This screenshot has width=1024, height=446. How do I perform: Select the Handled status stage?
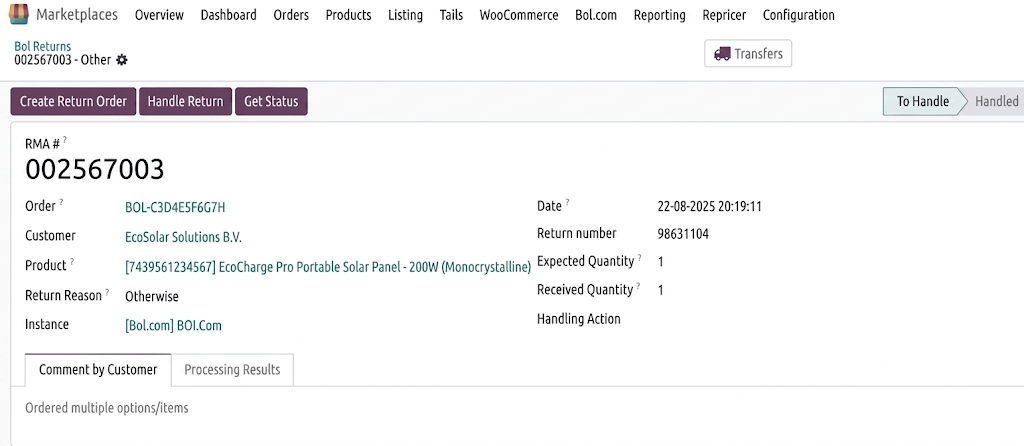coord(996,101)
